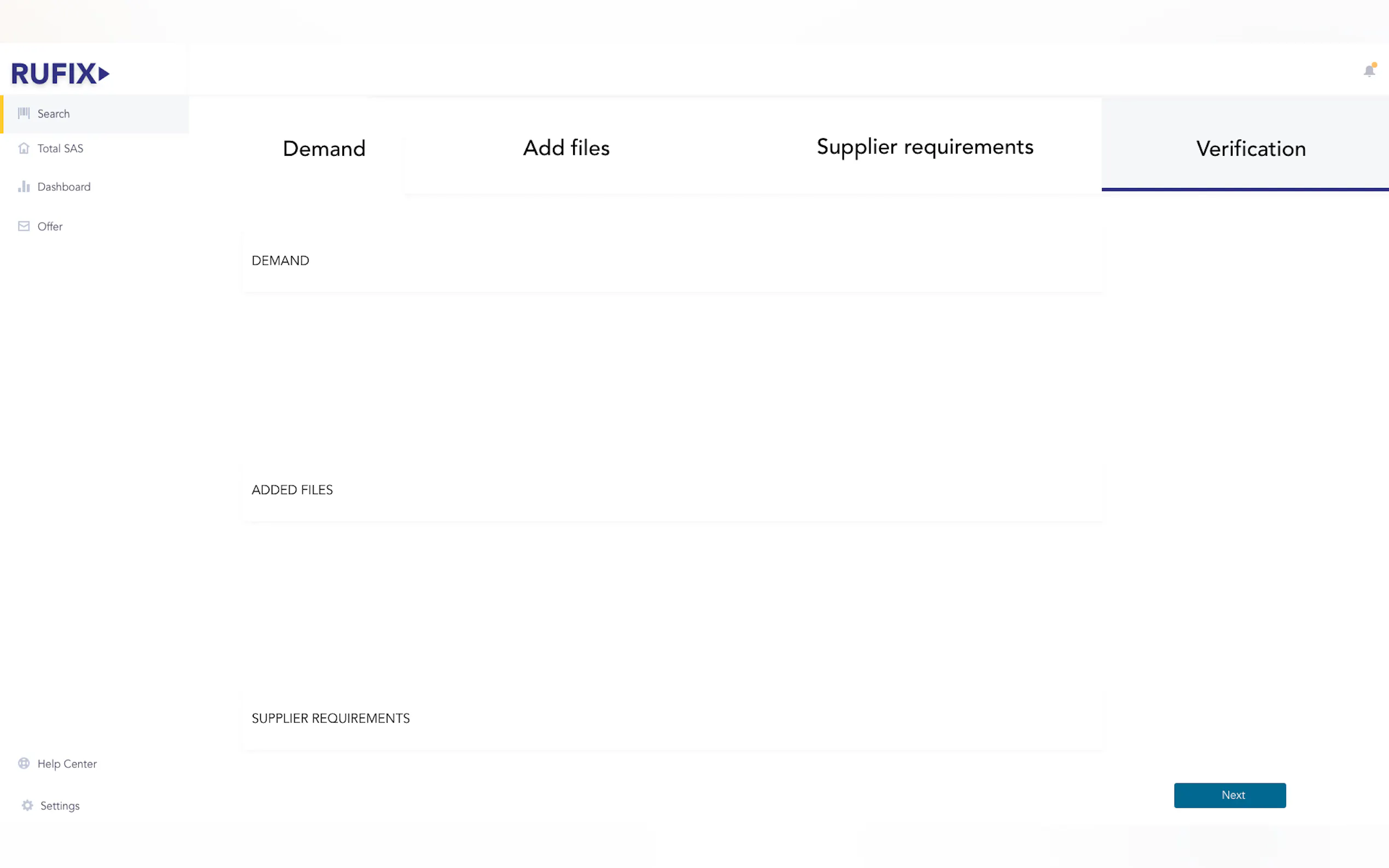Expand the ADDED FILES section
This screenshot has height=868, width=1389.
pos(291,490)
